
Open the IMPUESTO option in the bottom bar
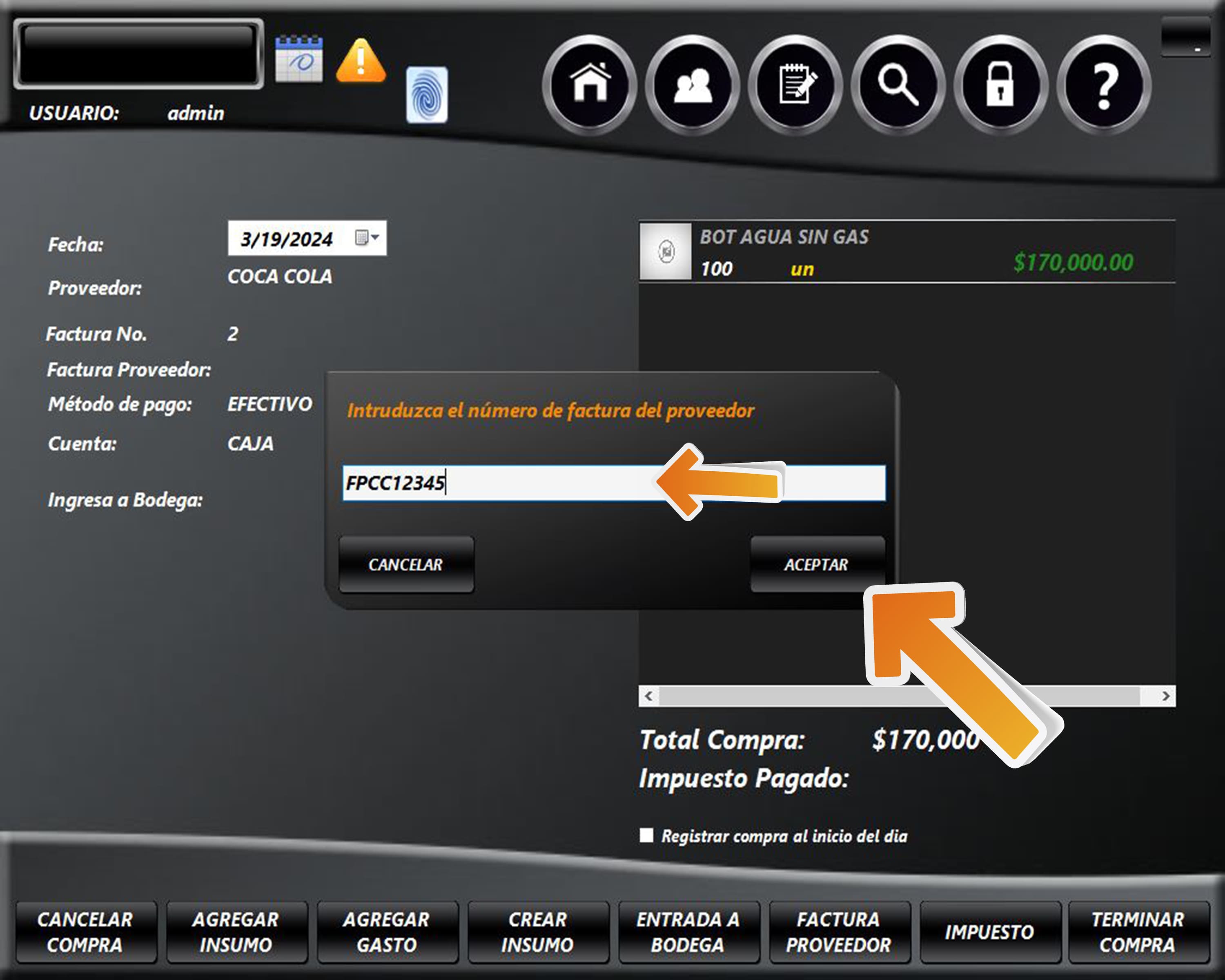tap(989, 932)
